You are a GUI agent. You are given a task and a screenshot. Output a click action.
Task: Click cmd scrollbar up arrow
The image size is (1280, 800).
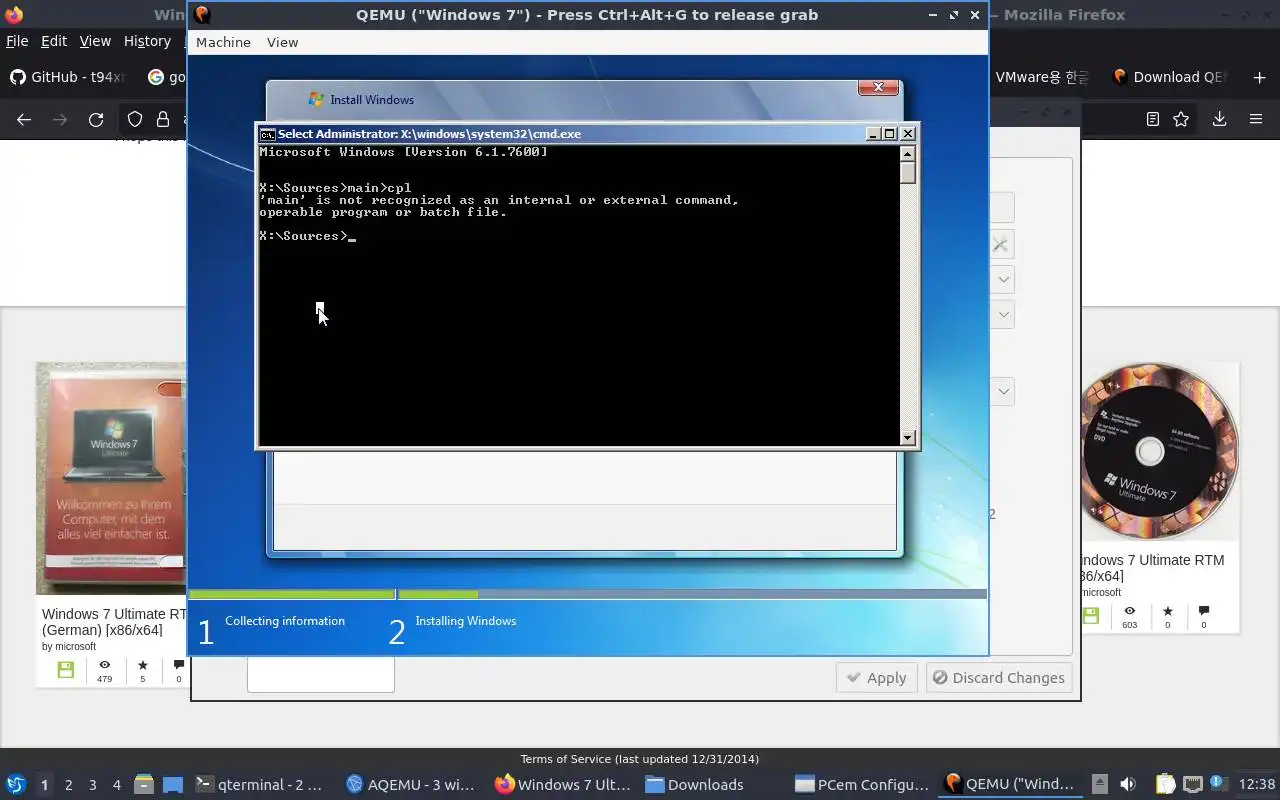[908, 153]
